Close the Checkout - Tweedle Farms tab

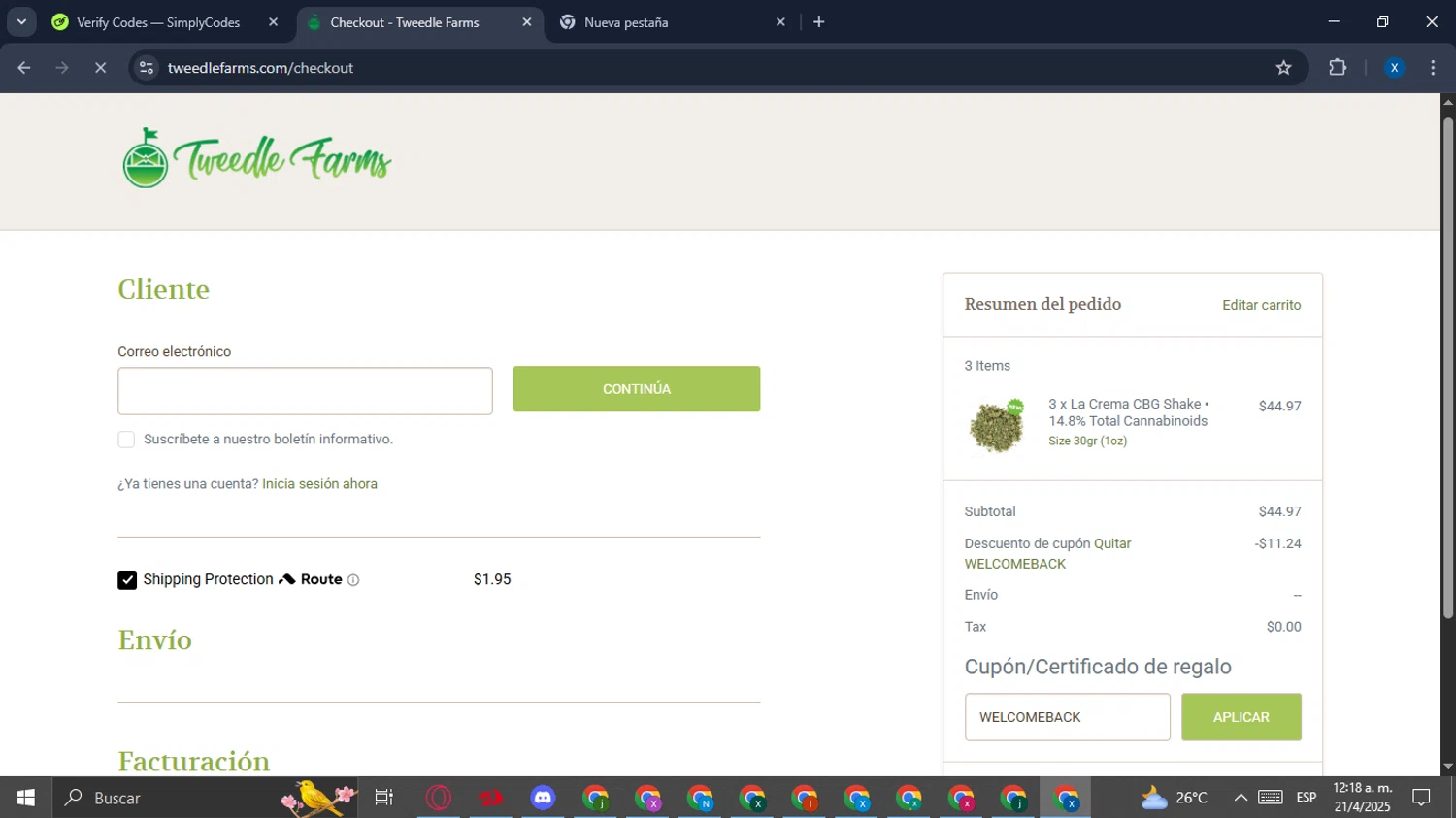[527, 22]
